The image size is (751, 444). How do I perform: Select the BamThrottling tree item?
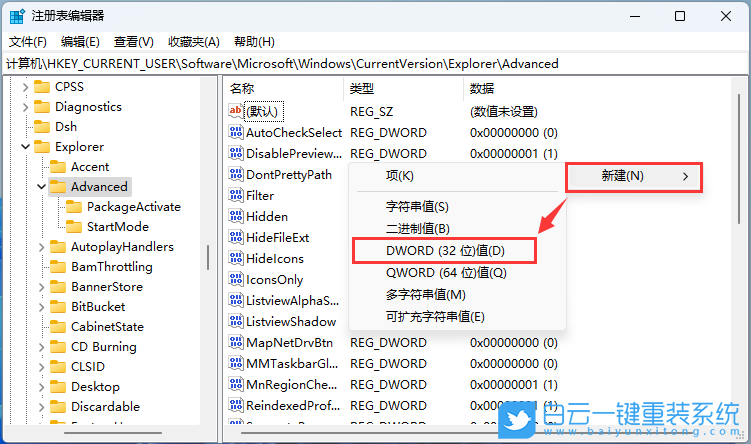112,267
